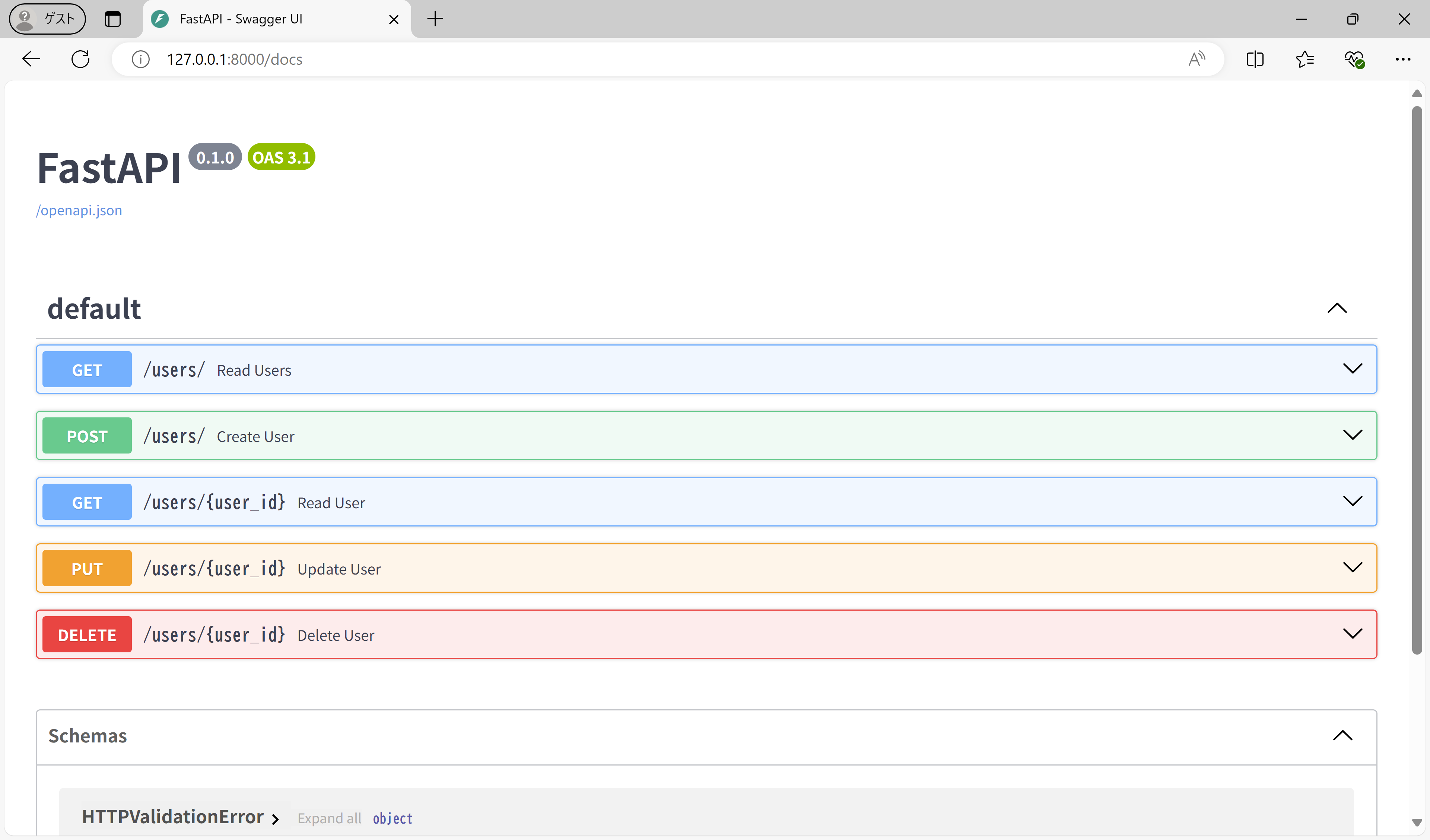Reload the page with refresh icon
Screen dimensions: 1430x840
tap(80, 59)
